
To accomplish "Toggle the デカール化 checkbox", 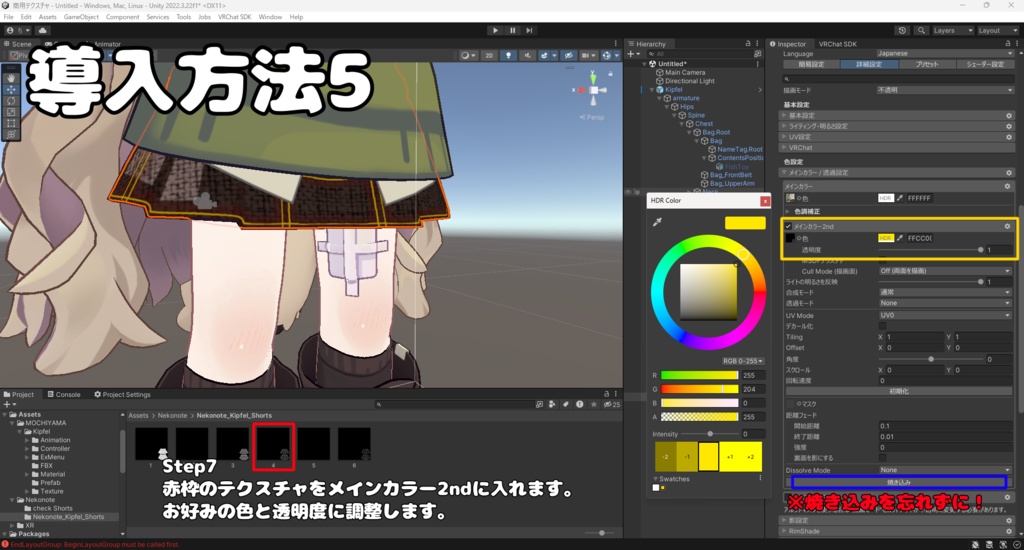I will click(x=883, y=326).
